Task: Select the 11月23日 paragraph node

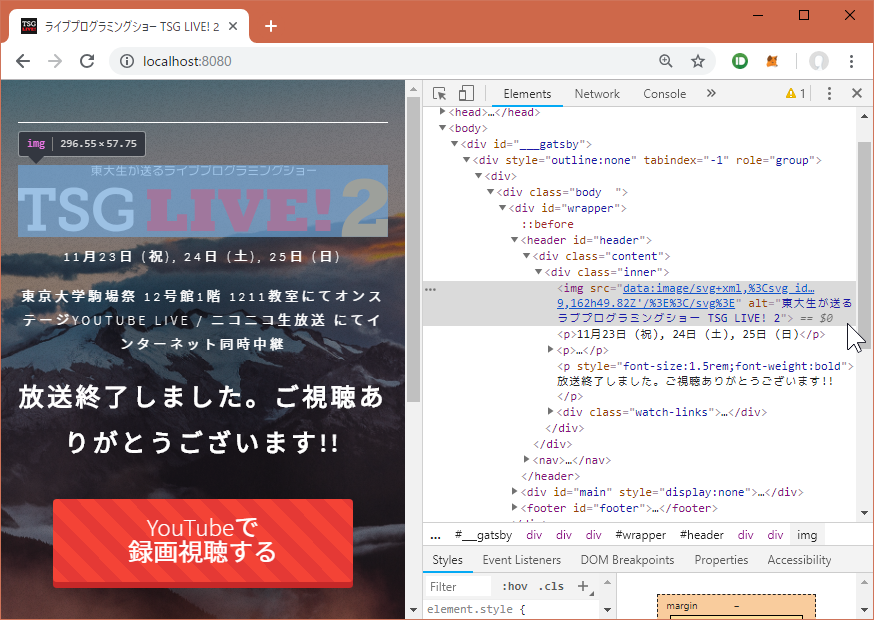Action: tap(691, 335)
